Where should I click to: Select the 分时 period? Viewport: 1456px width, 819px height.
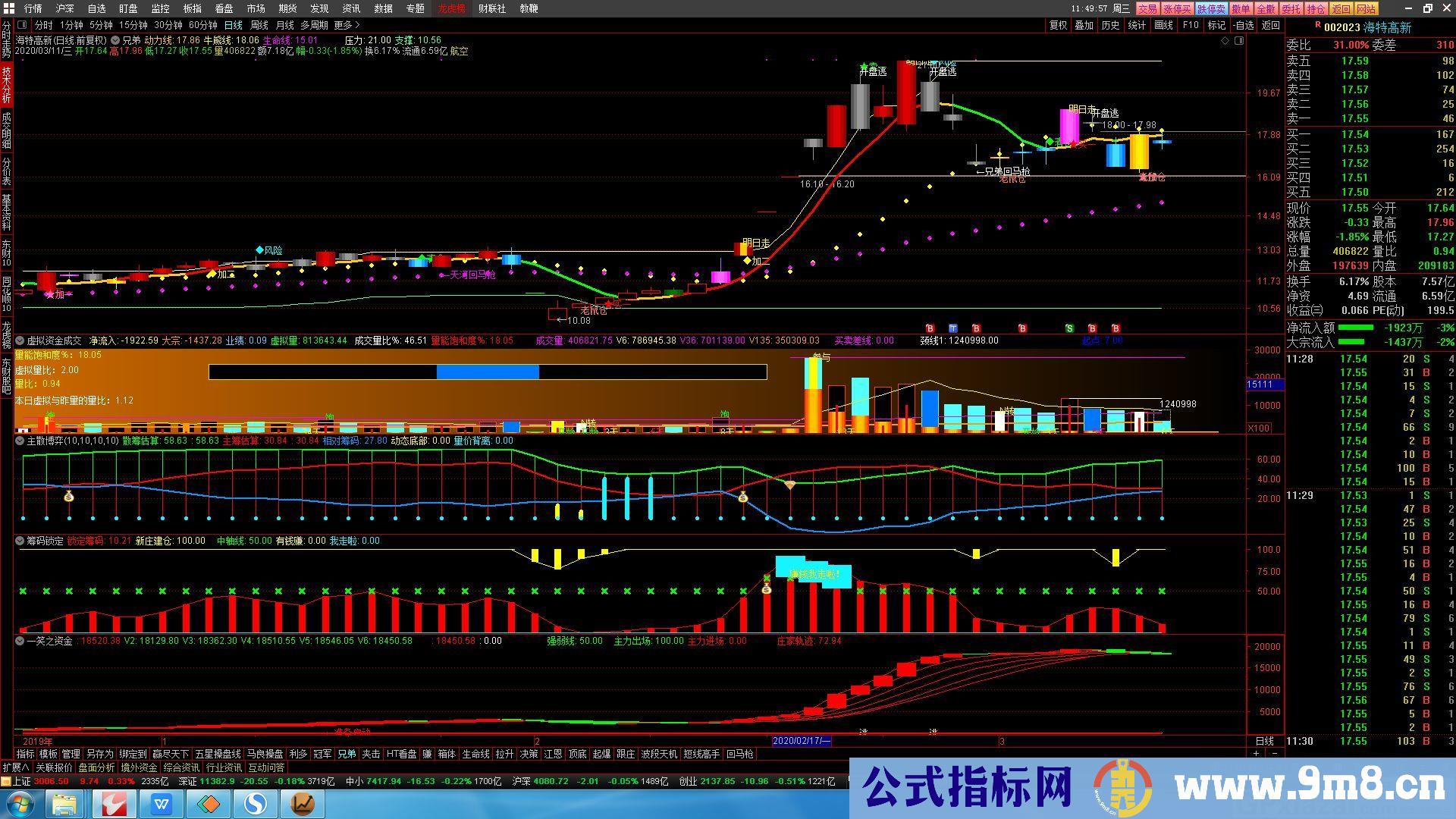pos(44,25)
